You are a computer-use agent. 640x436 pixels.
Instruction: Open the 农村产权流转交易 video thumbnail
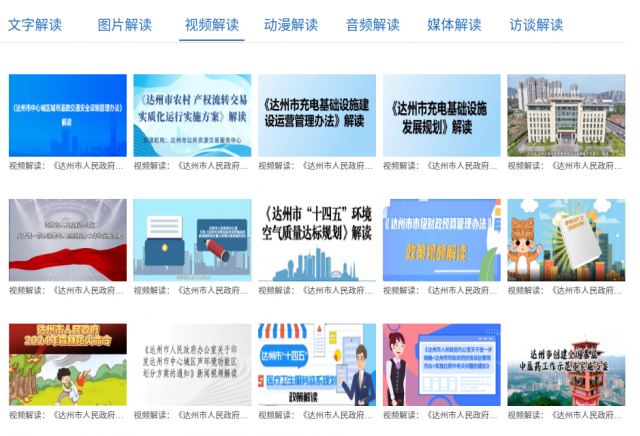192,115
